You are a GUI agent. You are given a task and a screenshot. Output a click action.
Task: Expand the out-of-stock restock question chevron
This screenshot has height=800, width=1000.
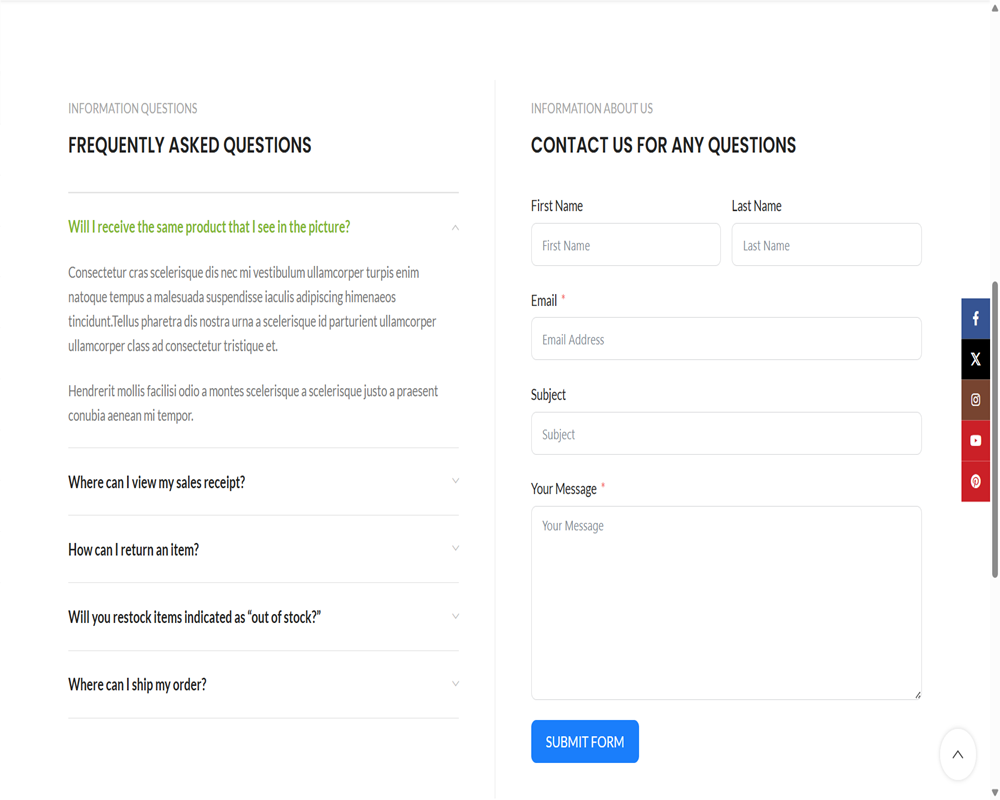pyautogui.click(x=455, y=616)
